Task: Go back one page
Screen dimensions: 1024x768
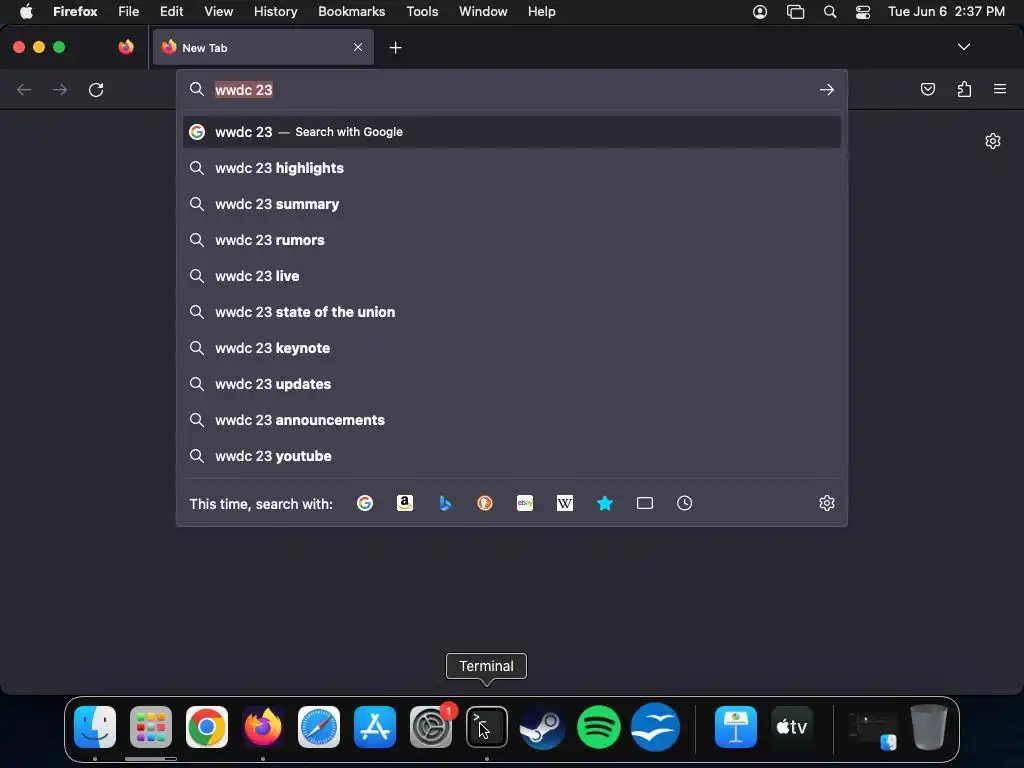Action: click(x=24, y=89)
